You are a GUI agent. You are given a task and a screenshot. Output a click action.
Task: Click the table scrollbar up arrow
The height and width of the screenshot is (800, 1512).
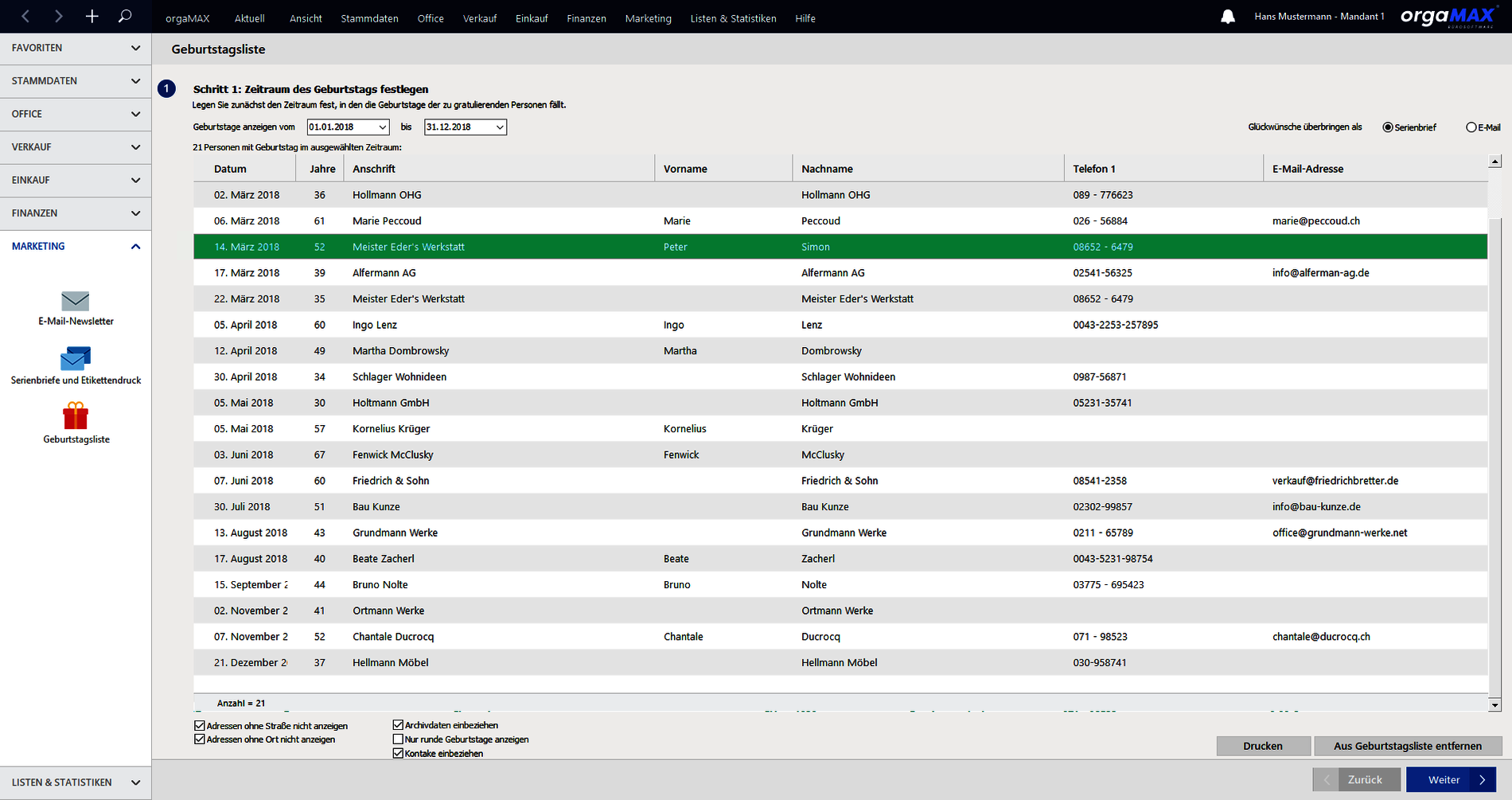click(x=1494, y=162)
